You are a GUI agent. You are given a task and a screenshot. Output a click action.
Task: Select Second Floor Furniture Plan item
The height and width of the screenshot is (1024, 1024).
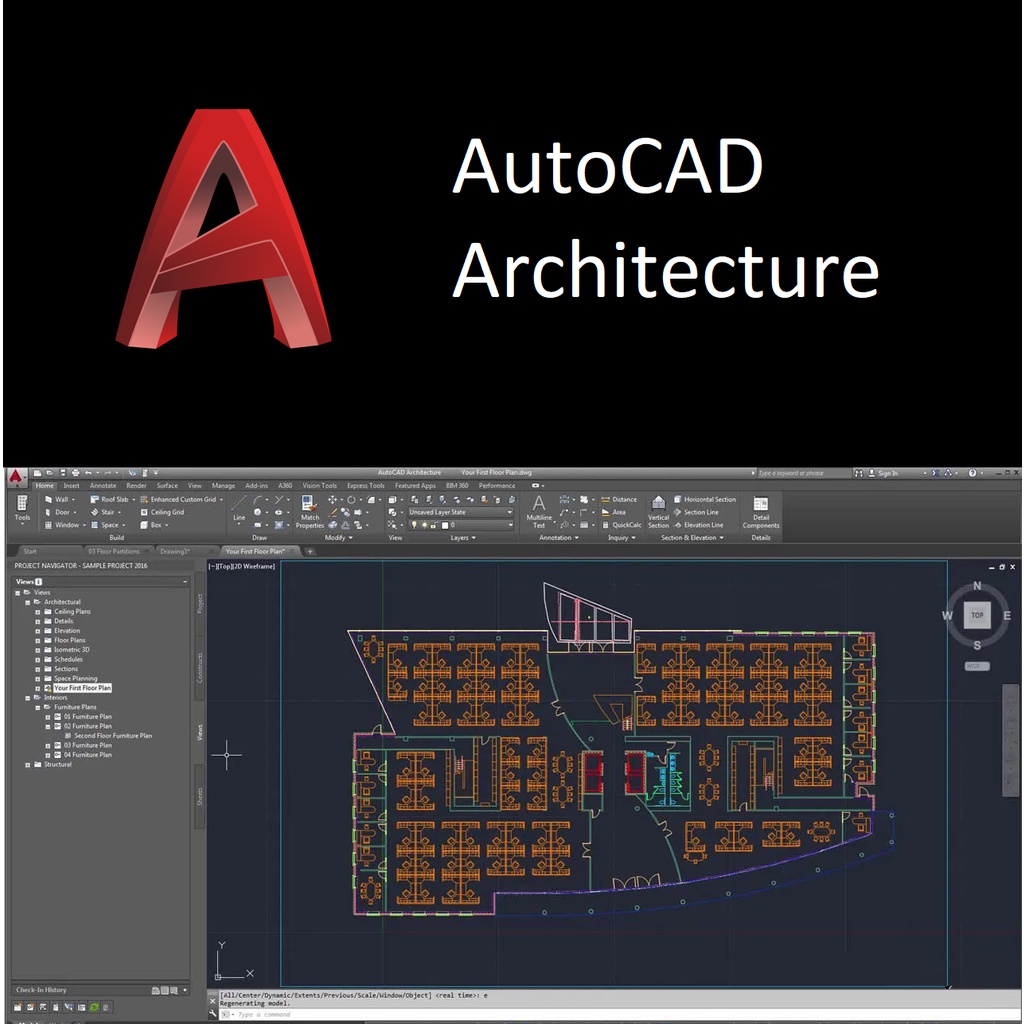(x=113, y=736)
